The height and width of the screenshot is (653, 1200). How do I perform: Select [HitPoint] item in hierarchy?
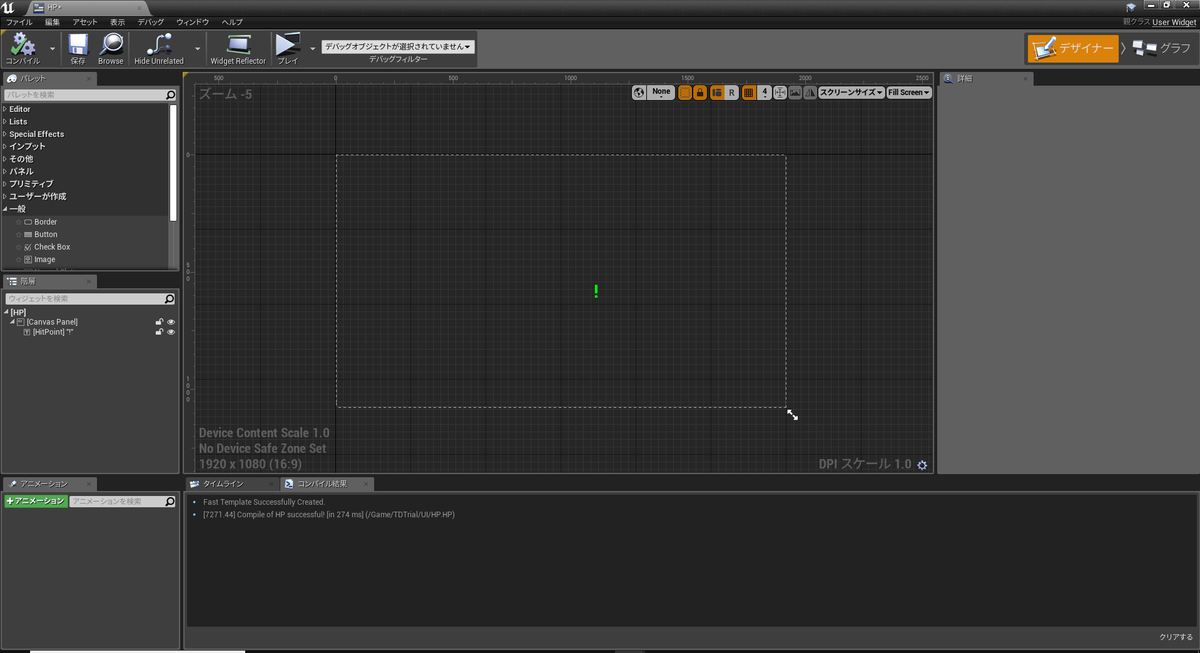[x=54, y=332]
